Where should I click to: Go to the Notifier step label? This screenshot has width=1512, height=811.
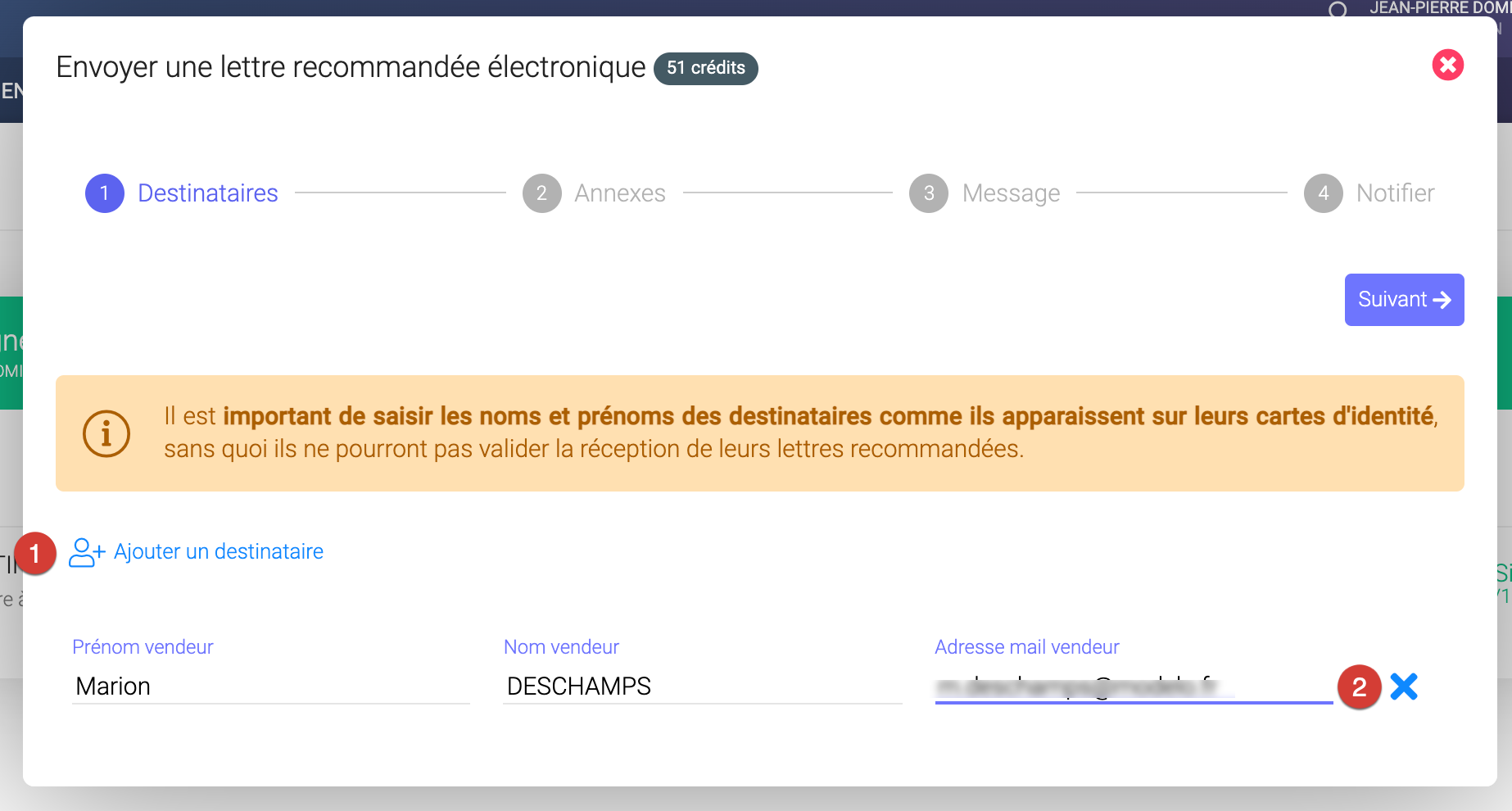[x=1395, y=193]
